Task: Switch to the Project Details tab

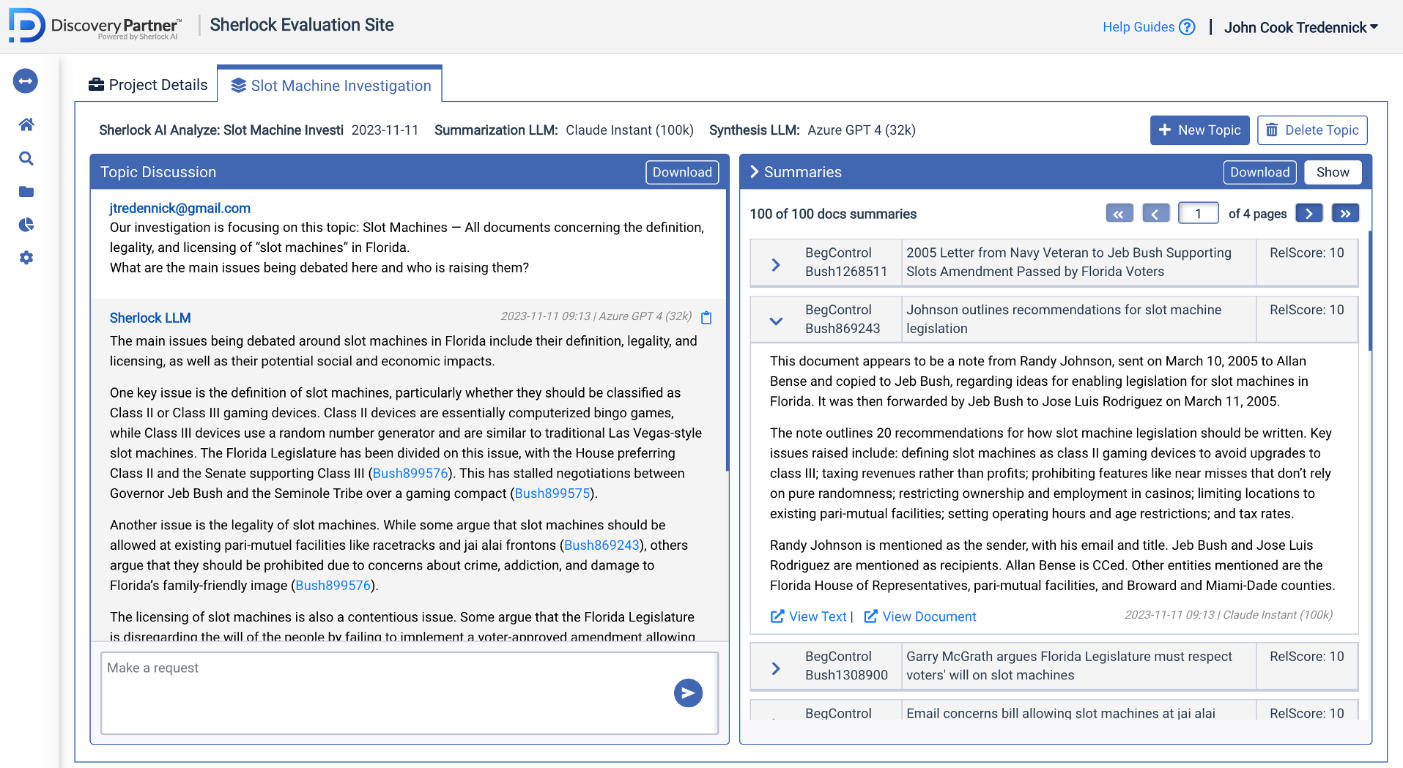Action: click(x=148, y=85)
